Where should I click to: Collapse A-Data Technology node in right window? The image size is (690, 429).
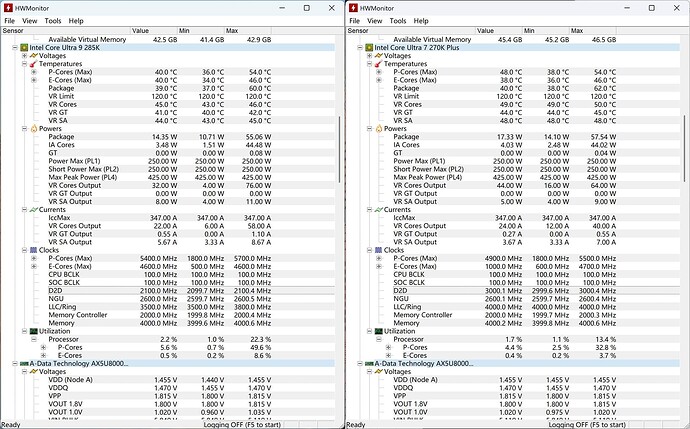click(x=360, y=364)
